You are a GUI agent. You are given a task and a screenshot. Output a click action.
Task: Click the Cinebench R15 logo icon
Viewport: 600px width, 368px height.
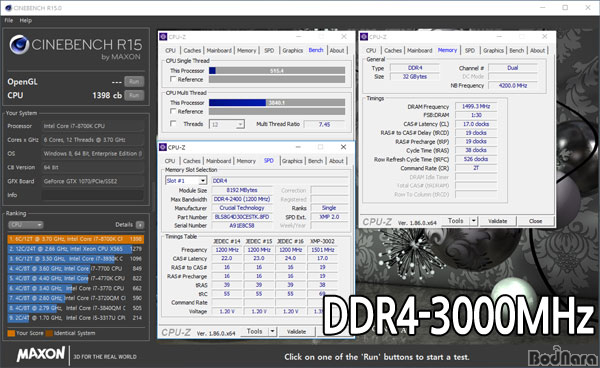point(19,45)
